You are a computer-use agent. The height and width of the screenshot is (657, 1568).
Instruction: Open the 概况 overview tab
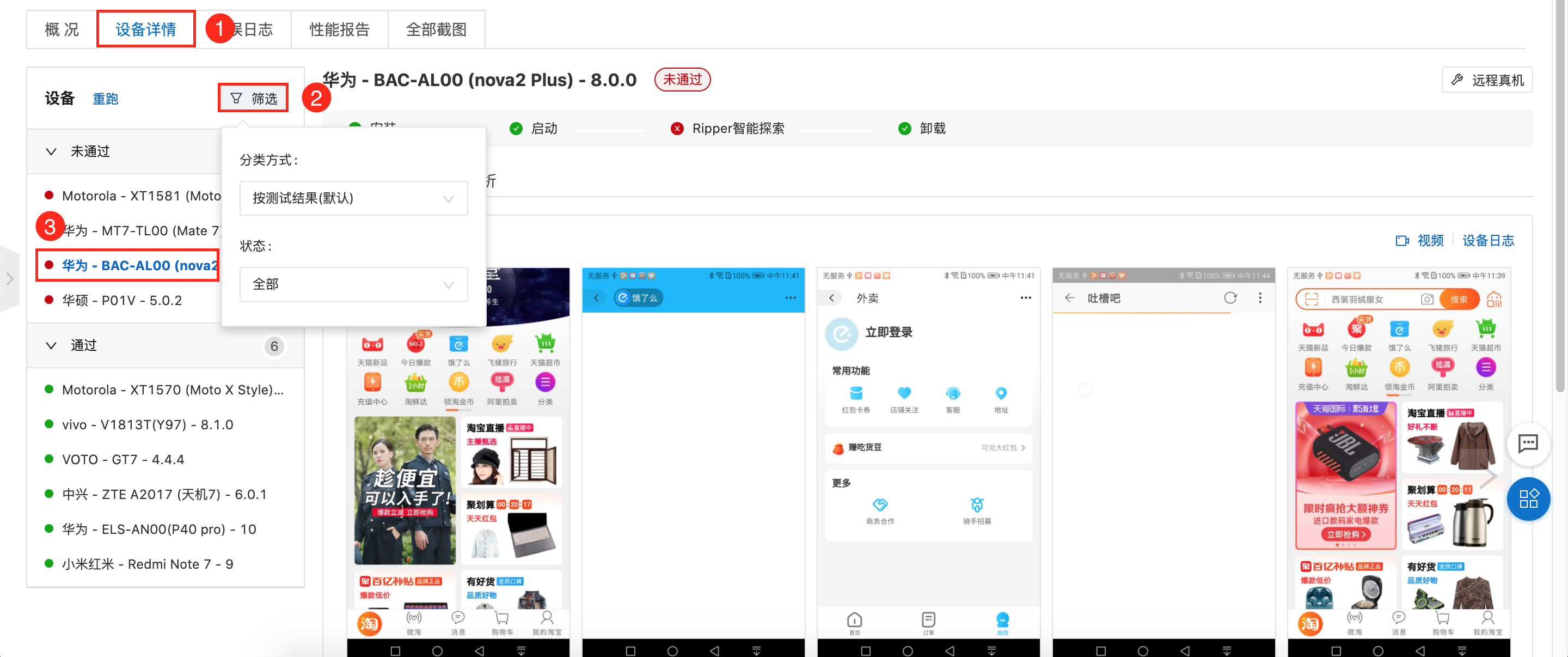pos(62,29)
